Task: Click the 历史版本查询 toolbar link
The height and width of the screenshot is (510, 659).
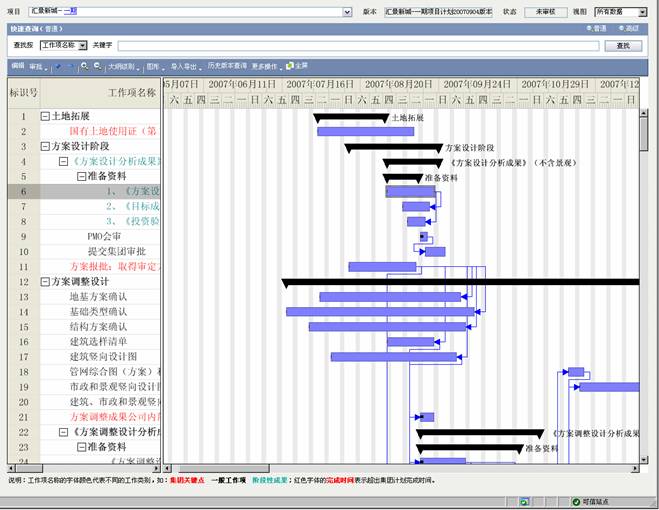Action: 227,66
